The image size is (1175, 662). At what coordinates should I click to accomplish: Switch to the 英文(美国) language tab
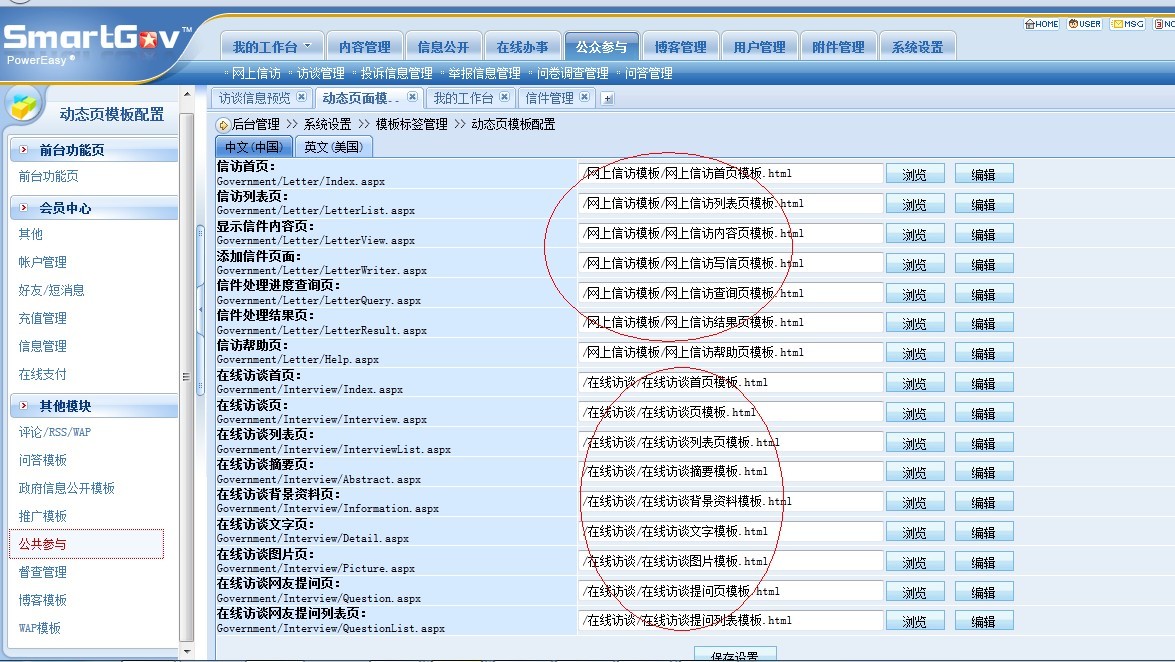click(x=334, y=147)
